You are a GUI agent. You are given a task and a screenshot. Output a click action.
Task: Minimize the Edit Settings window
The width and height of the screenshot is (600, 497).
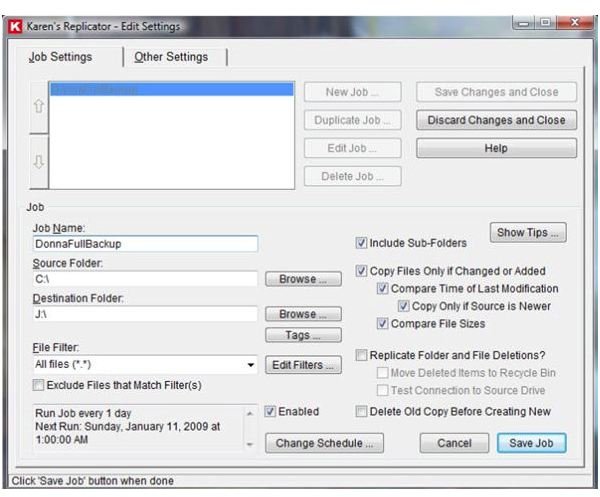524,23
